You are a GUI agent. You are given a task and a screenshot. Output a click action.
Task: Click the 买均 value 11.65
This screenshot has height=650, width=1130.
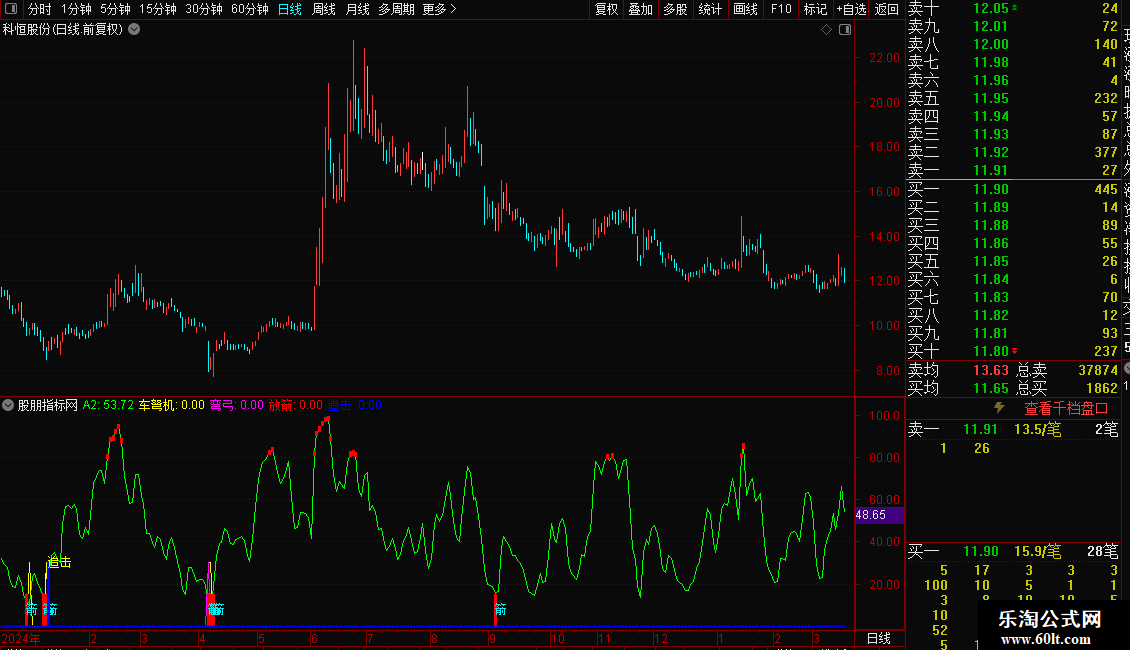point(991,388)
